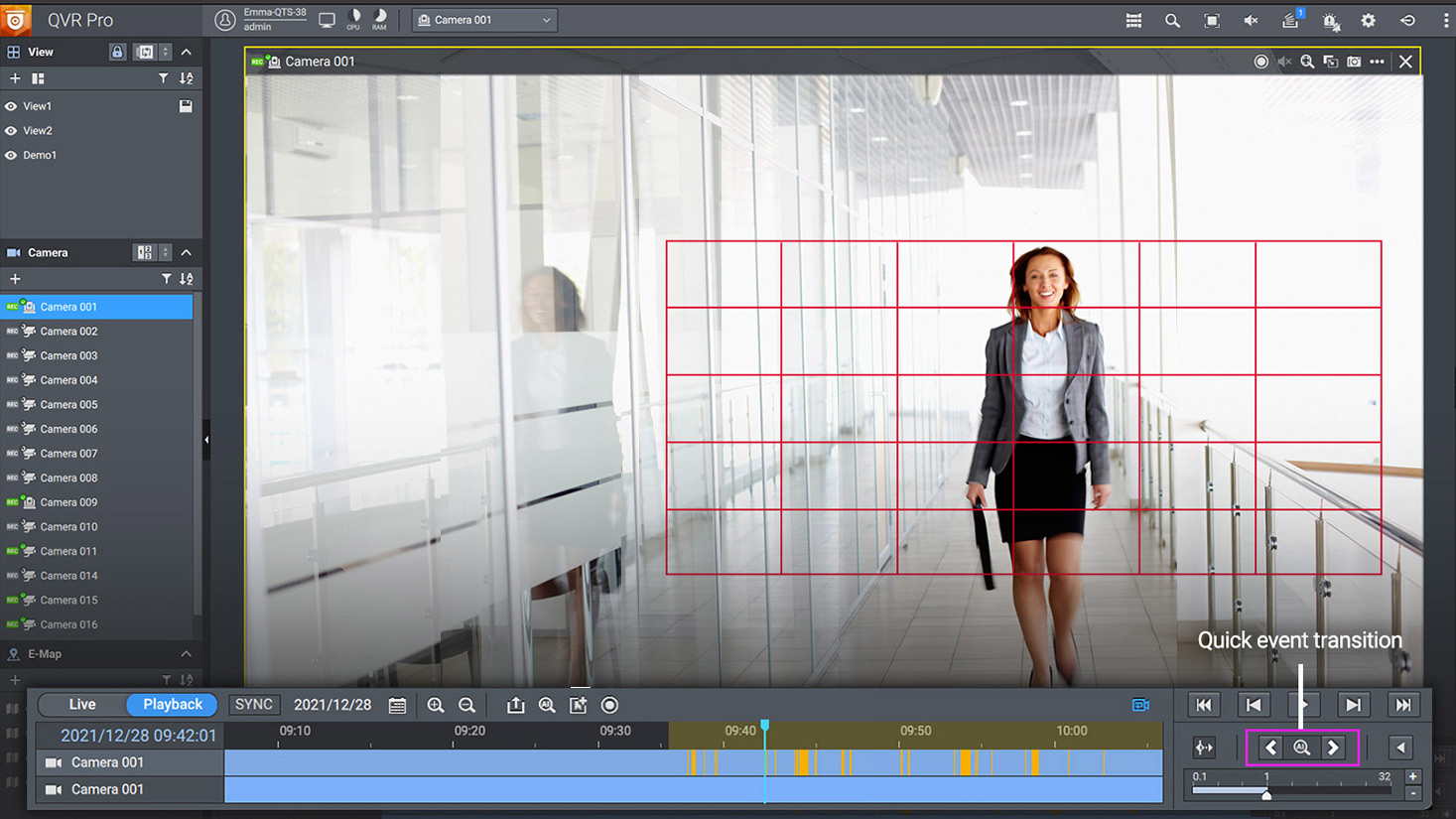
Task: Click the export/share icon in the playback bar
Action: [515, 705]
